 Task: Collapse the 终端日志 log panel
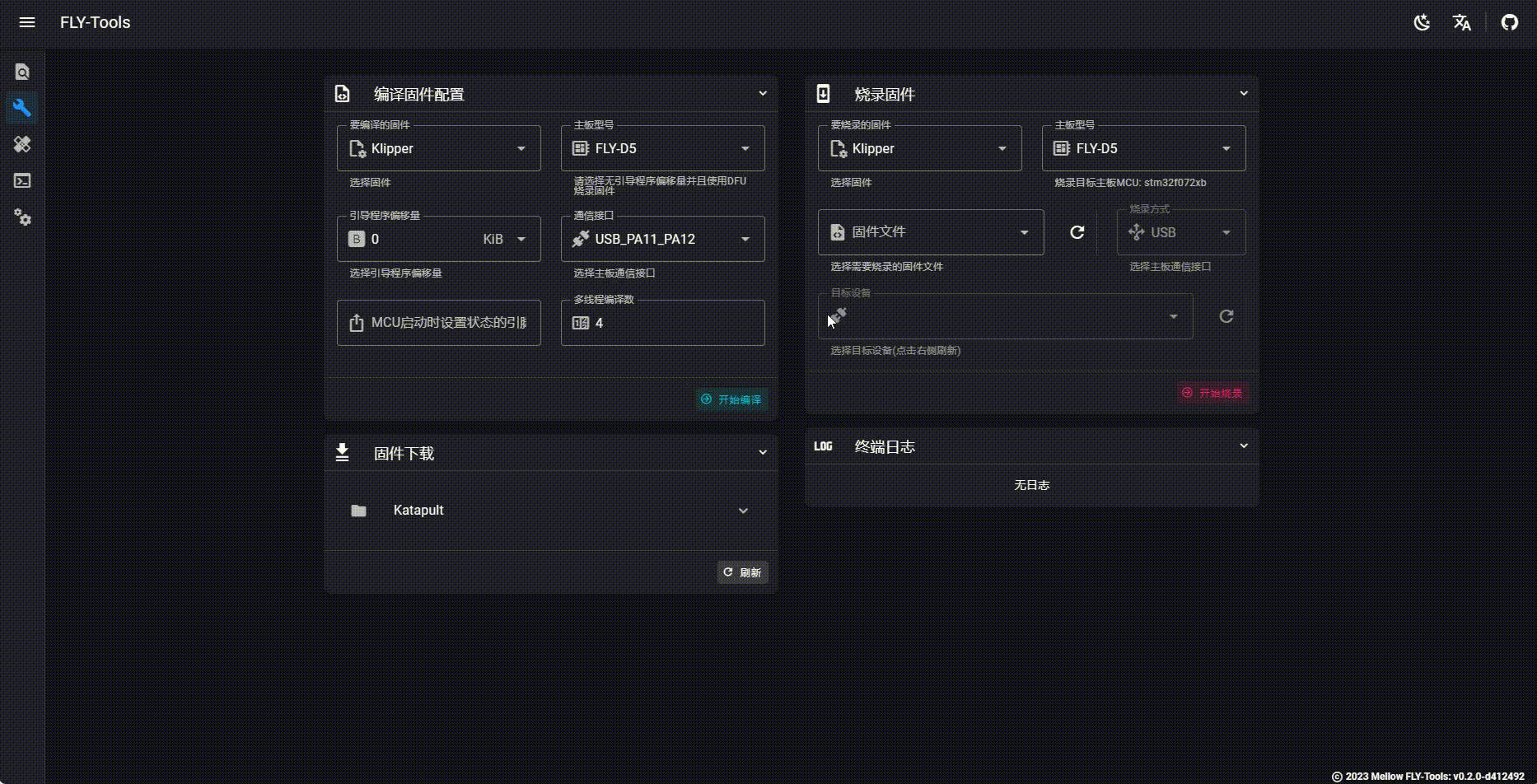coord(1243,446)
